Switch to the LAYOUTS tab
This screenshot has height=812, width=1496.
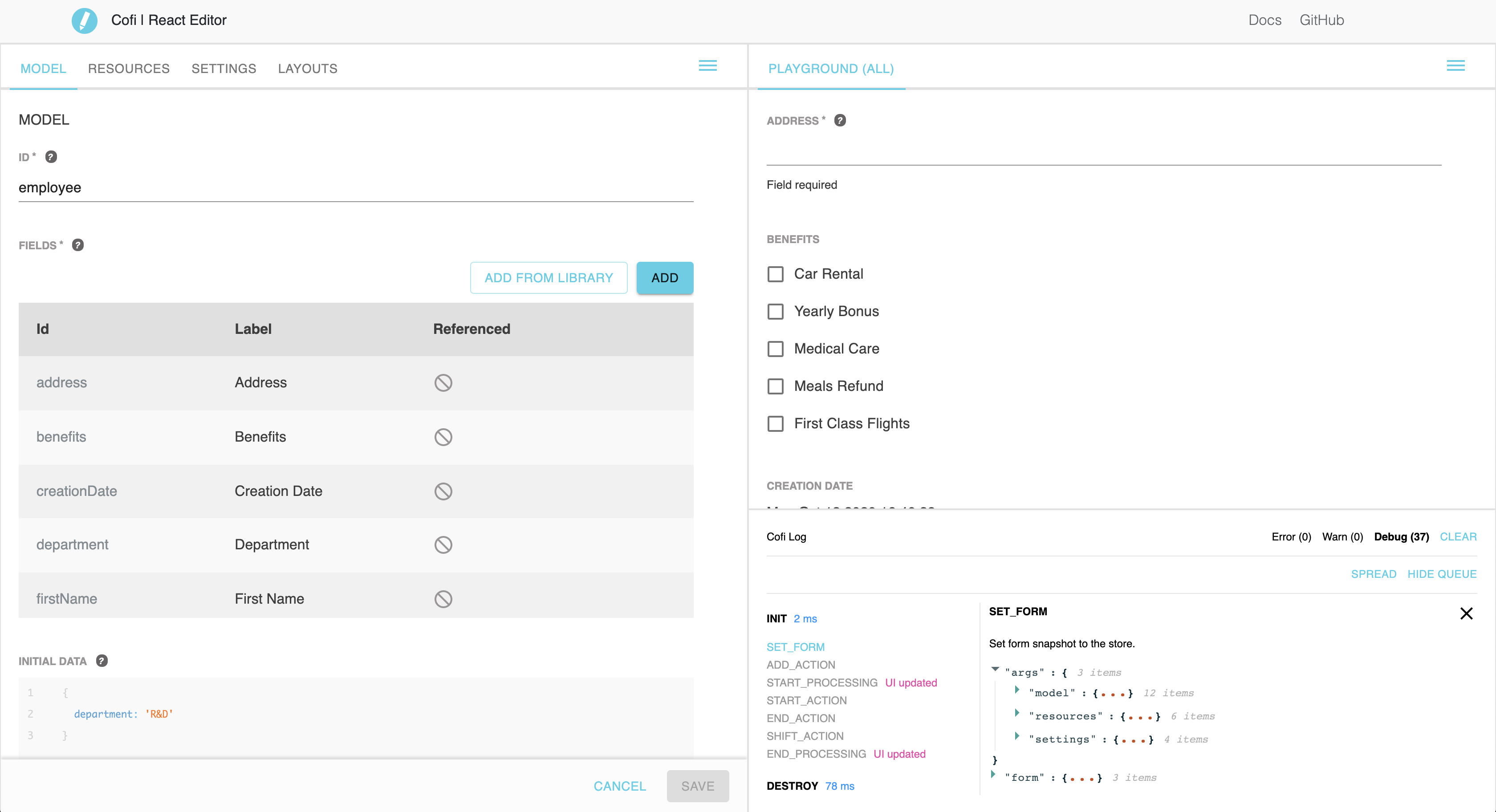(x=307, y=69)
